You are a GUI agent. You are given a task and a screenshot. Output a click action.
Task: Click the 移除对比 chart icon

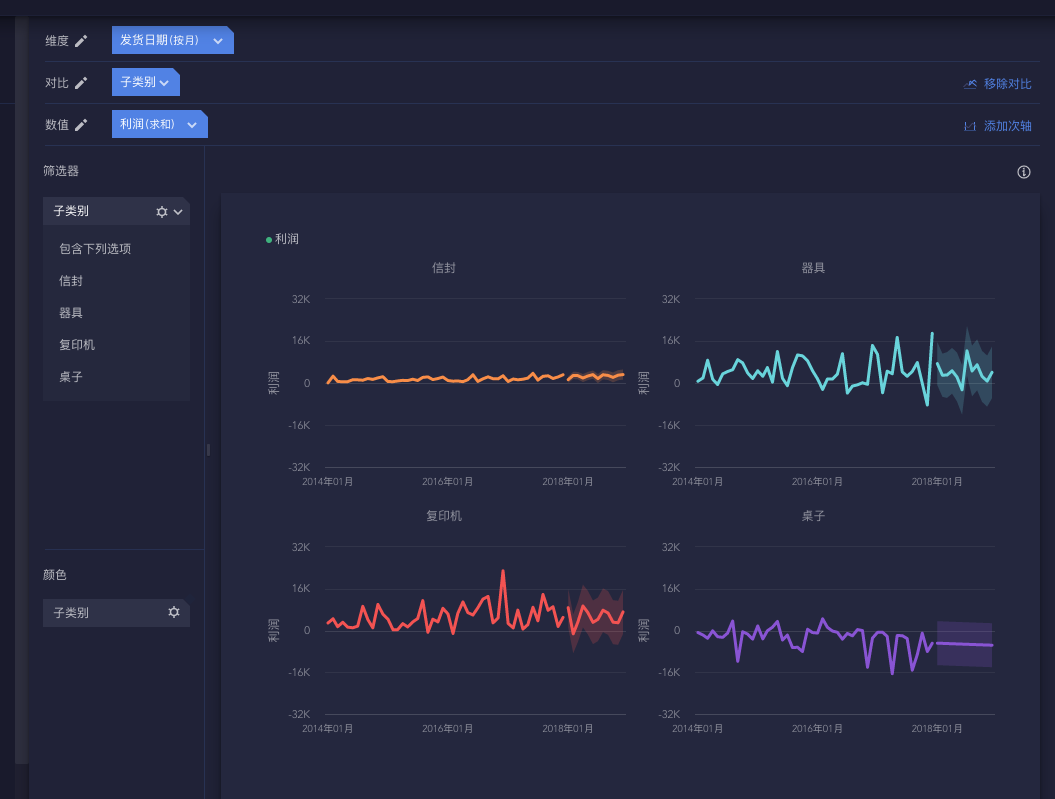[x=970, y=84]
